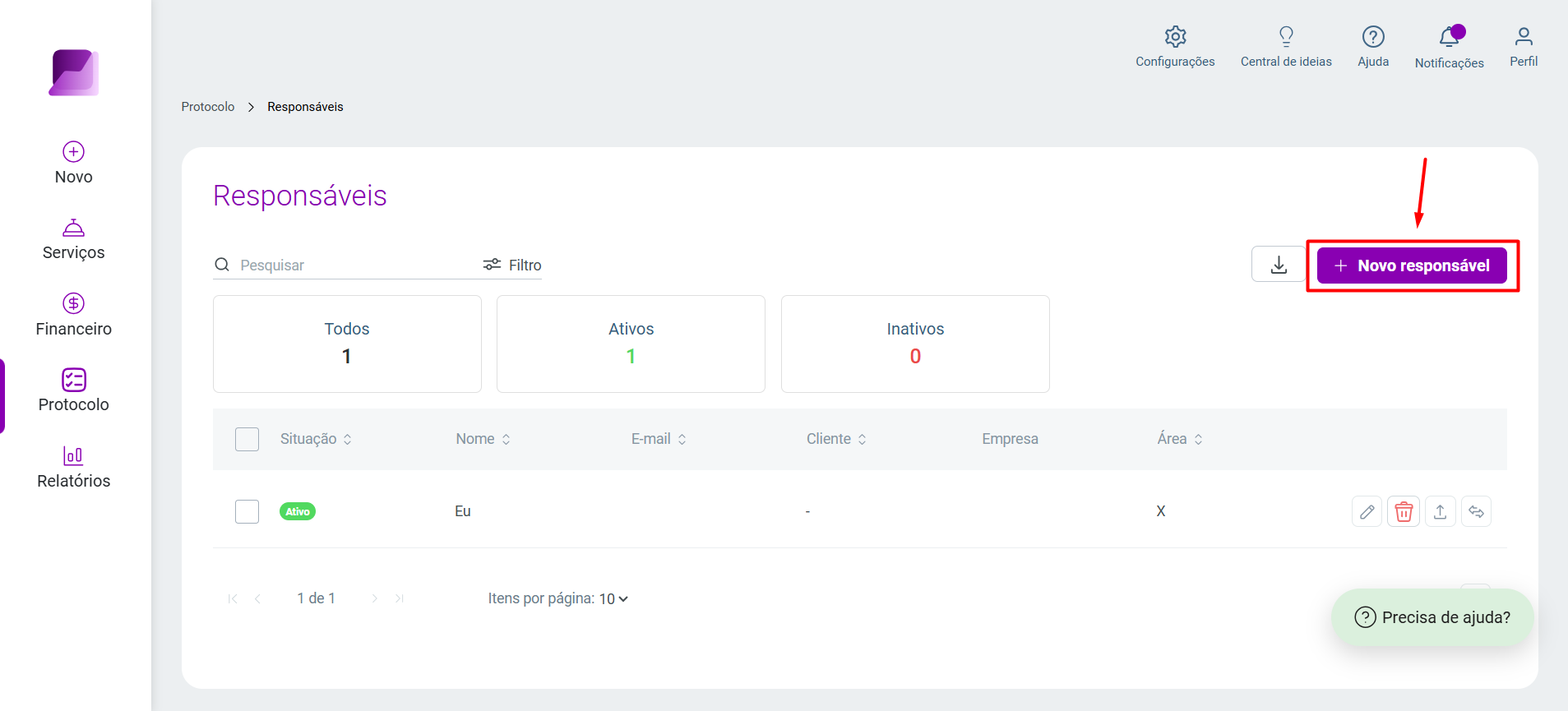1568x711 pixels.
Task: Open the Financeiro sidebar menu
Action: (x=74, y=315)
